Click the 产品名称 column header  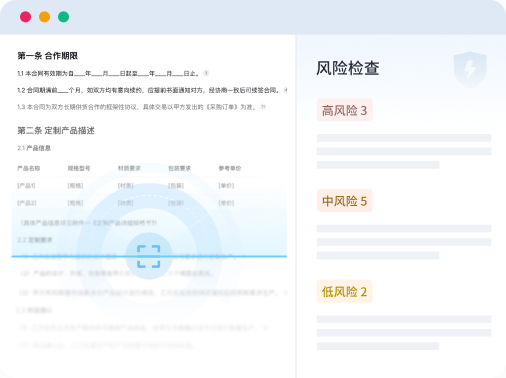[29, 168]
